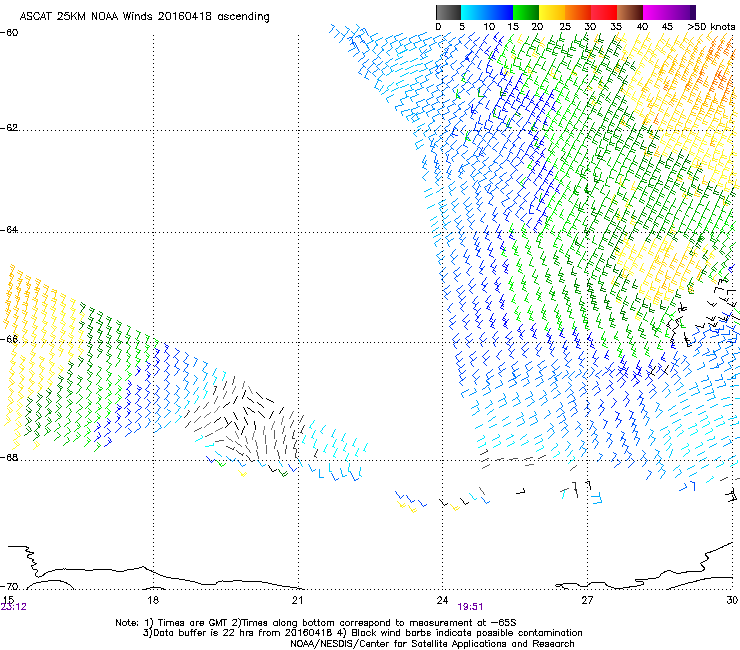Click the note line 'Times are GMT'
The height and width of the screenshot is (650, 740).
[x=193, y=623]
